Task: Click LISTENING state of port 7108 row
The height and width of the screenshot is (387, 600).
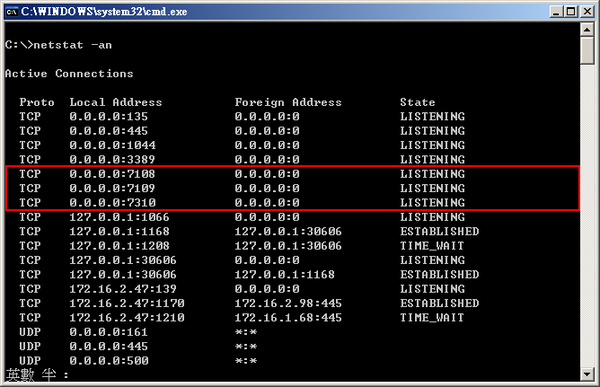Action: tap(432, 174)
